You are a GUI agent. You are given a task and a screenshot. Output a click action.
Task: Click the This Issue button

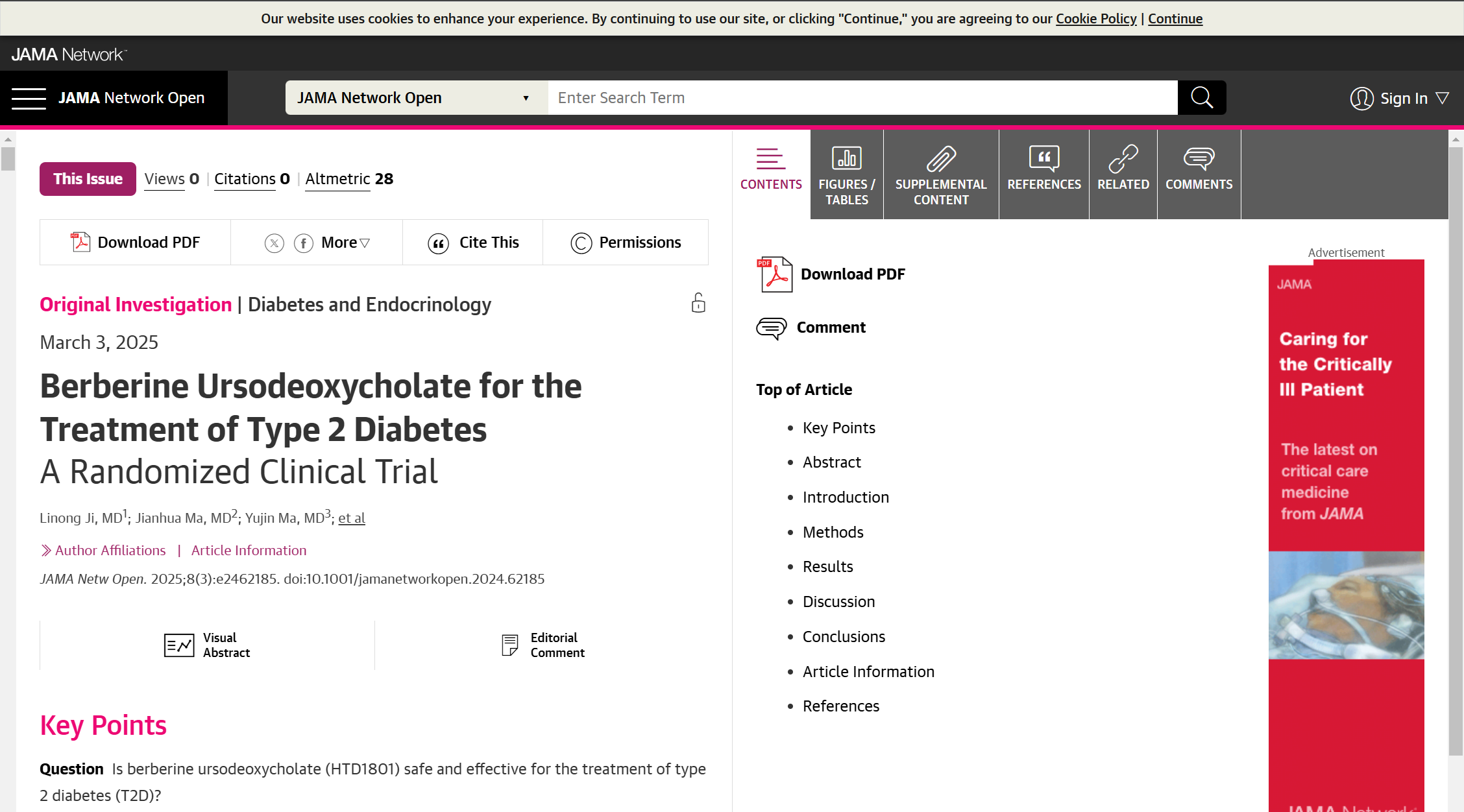(x=88, y=179)
